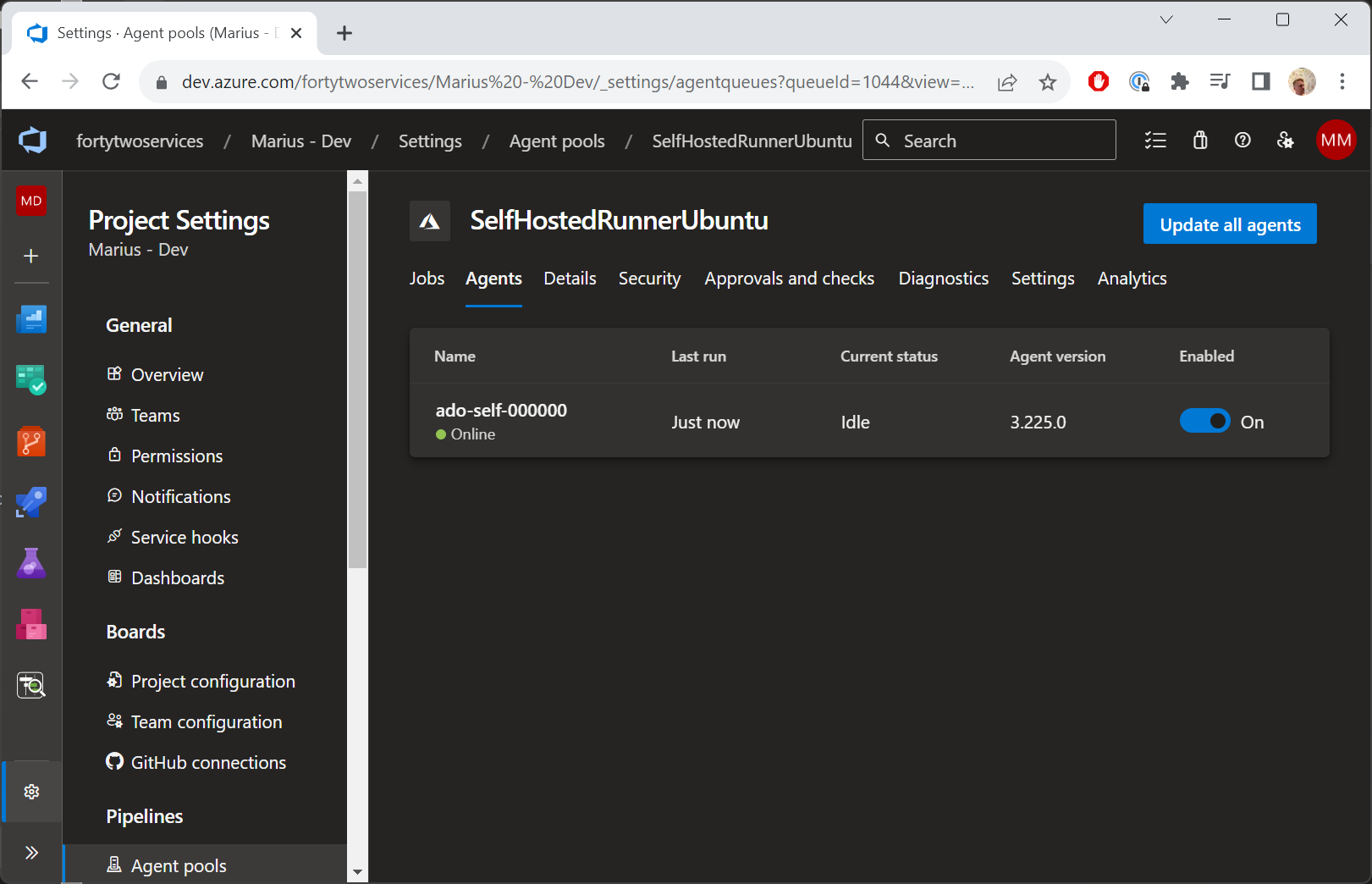Switch to the Jobs tab

[x=427, y=279]
